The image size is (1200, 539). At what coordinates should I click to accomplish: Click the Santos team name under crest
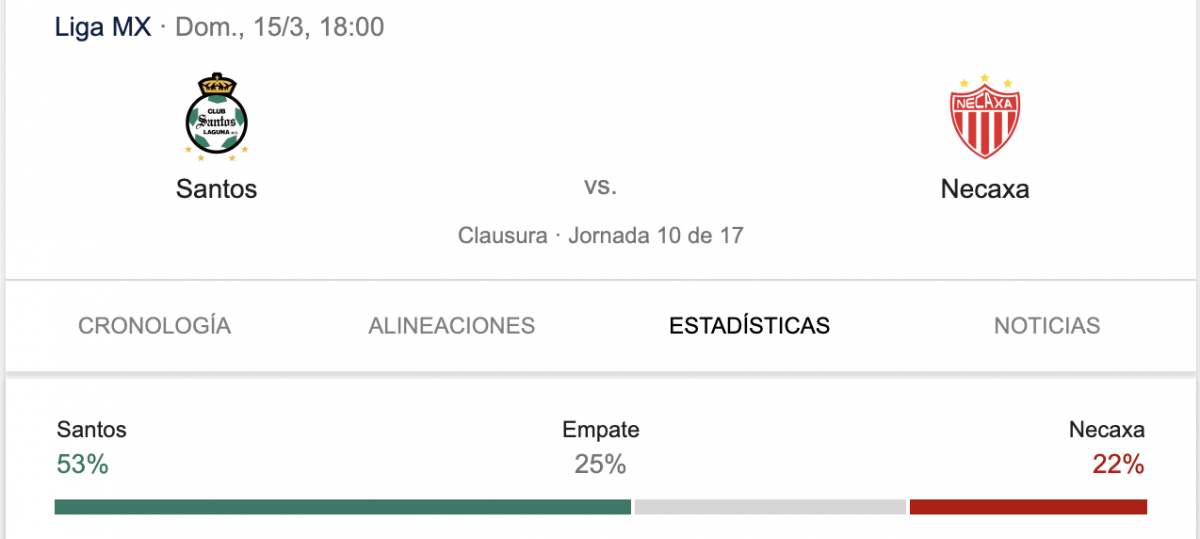(x=217, y=188)
